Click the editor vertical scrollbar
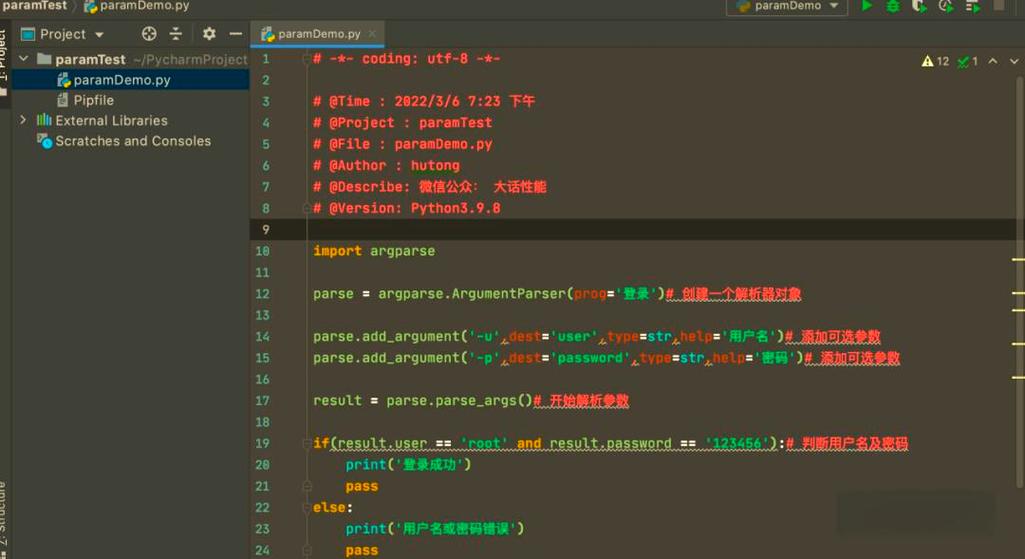Image resolution: width=1025 pixels, height=559 pixels. point(1019,281)
